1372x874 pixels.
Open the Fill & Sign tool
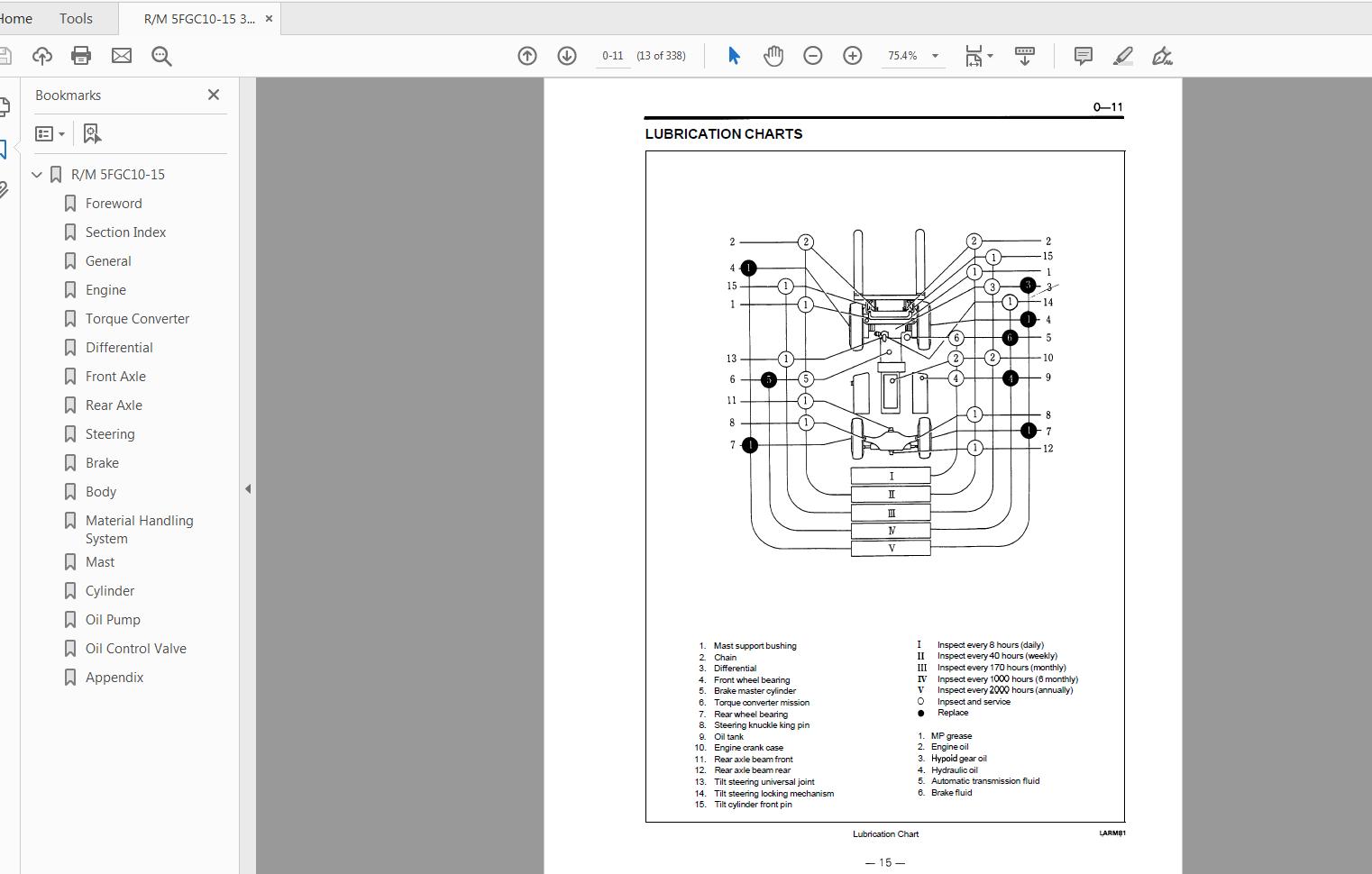pyautogui.click(x=1163, y=56)
